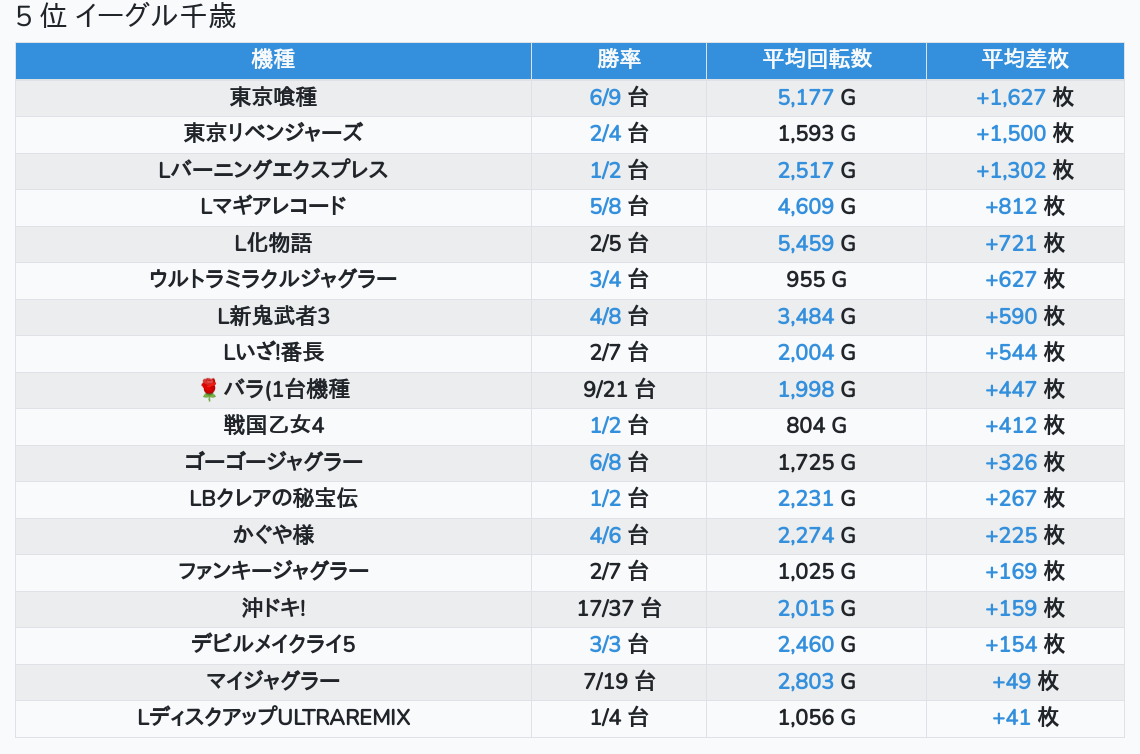The height and width of the screenshot is (754, 1140).
Task: Select the L新鬼武者3 row name
Action: (273, 316)
